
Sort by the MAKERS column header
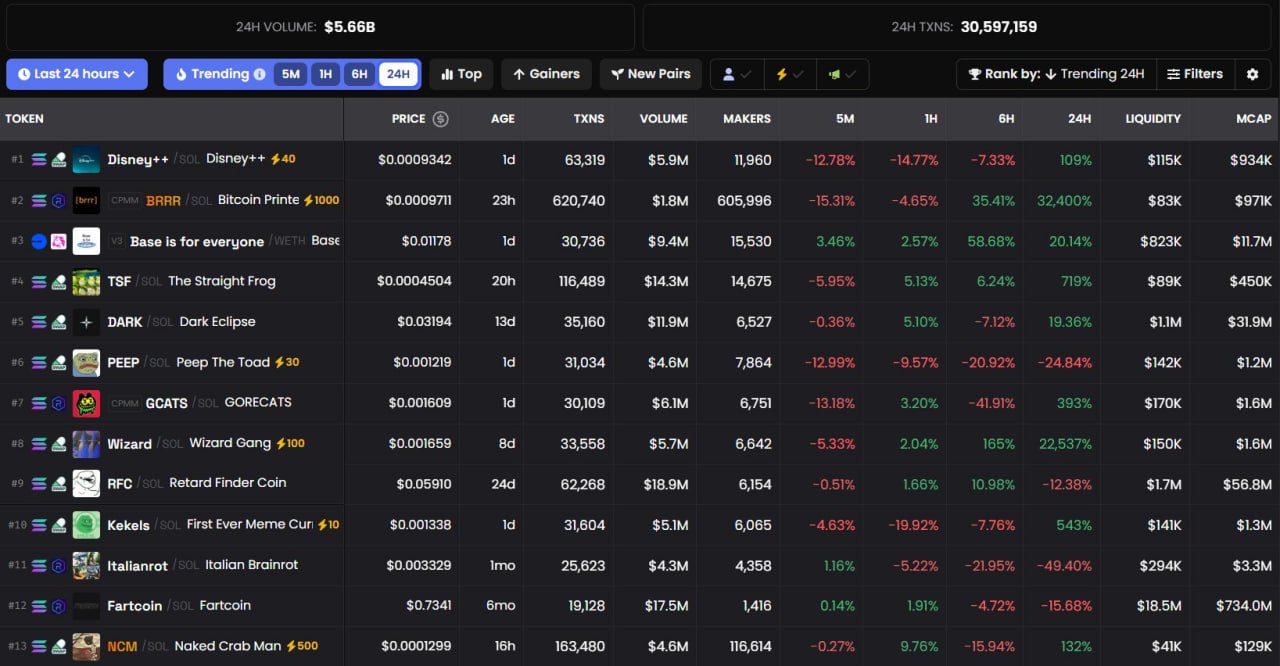tap(747, 119)
